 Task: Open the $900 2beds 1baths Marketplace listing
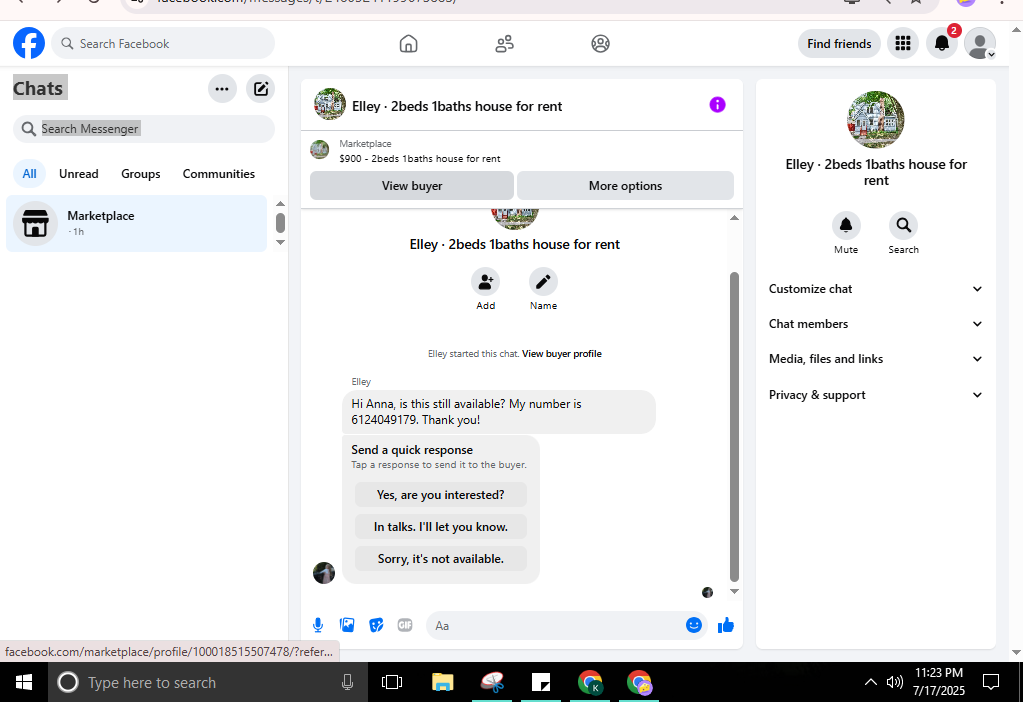coord(420,159)
